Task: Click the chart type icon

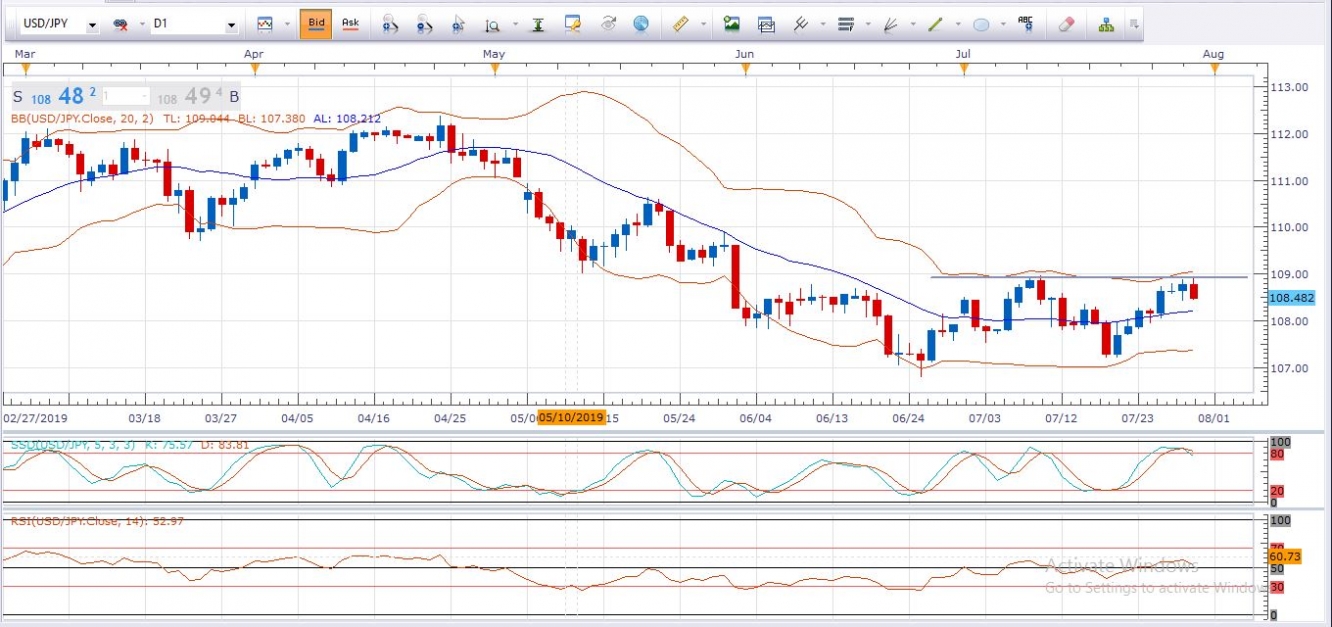Action: click(265, 23)
